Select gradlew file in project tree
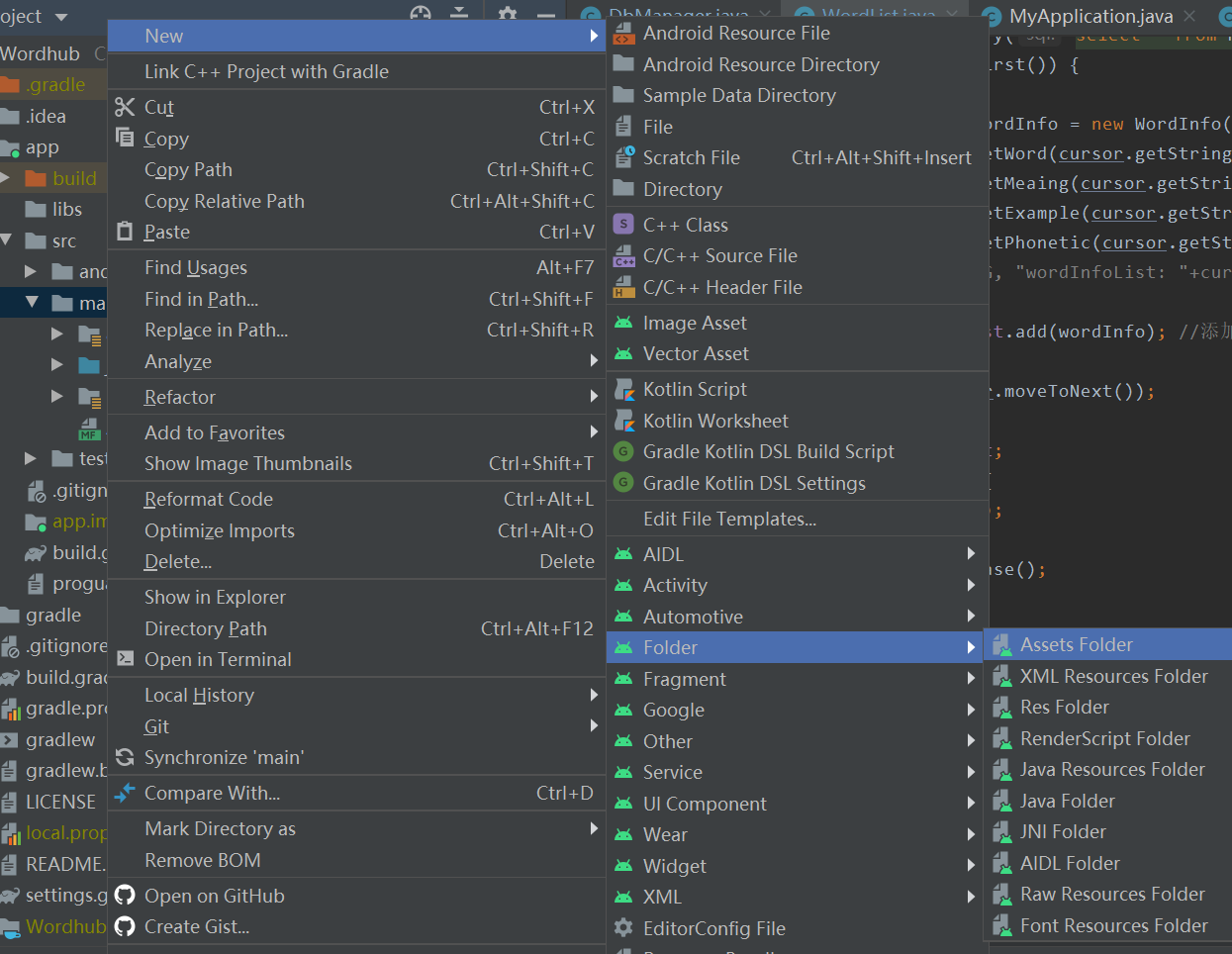Image resolution: width=1232 pixels, height=954 pixels. (53, 739)
